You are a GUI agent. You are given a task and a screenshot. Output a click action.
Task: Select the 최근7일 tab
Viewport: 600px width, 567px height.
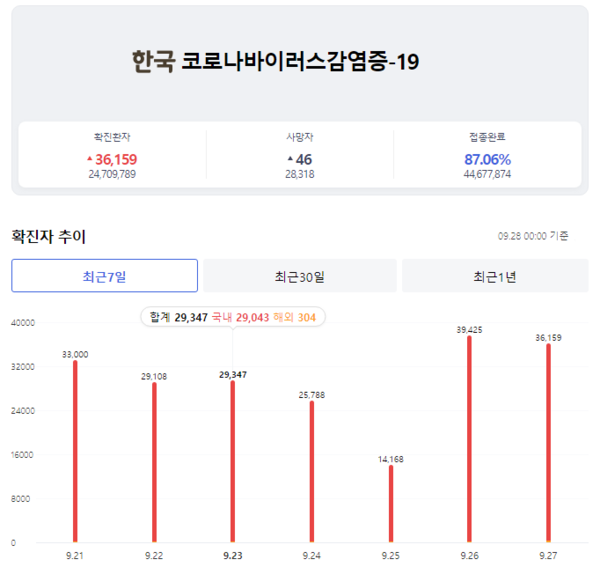pos(104,276)
